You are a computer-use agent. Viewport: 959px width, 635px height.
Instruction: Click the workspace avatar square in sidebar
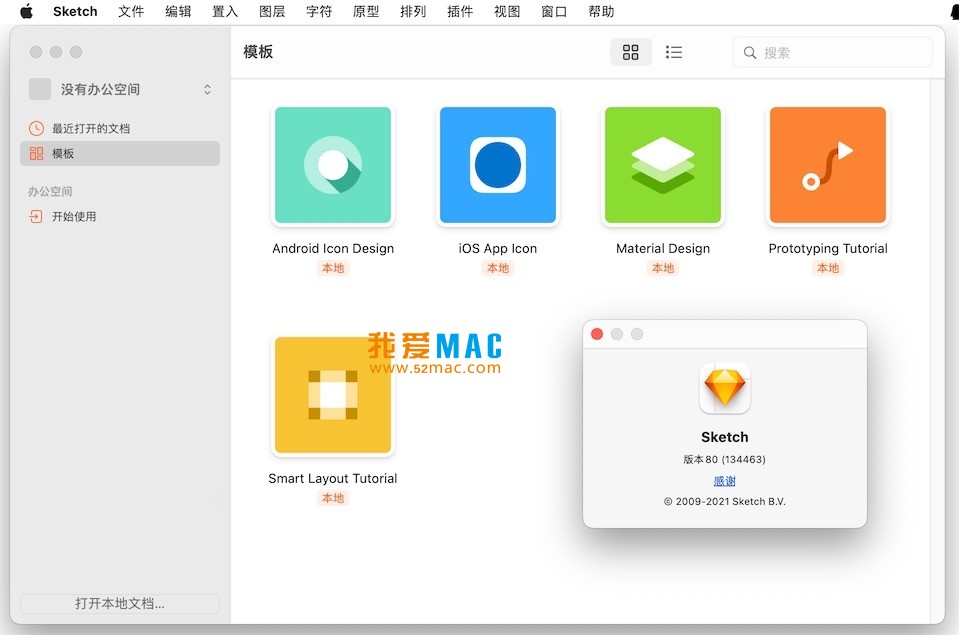point(40,89)
